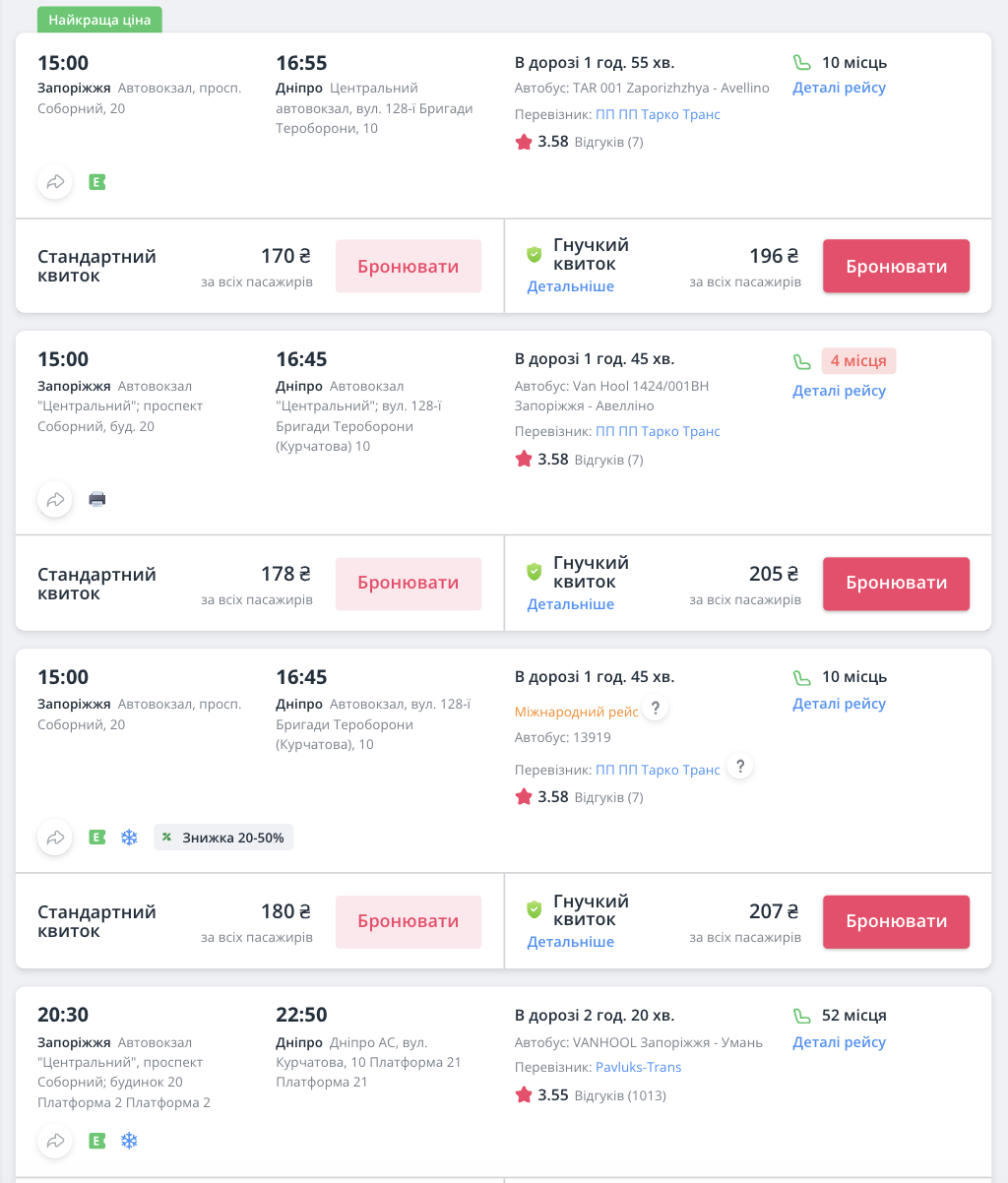This screenshot has height=1183, width=1008.
Task: Click share icon on Van Hool trip
Action: click(x=55, y=500)
